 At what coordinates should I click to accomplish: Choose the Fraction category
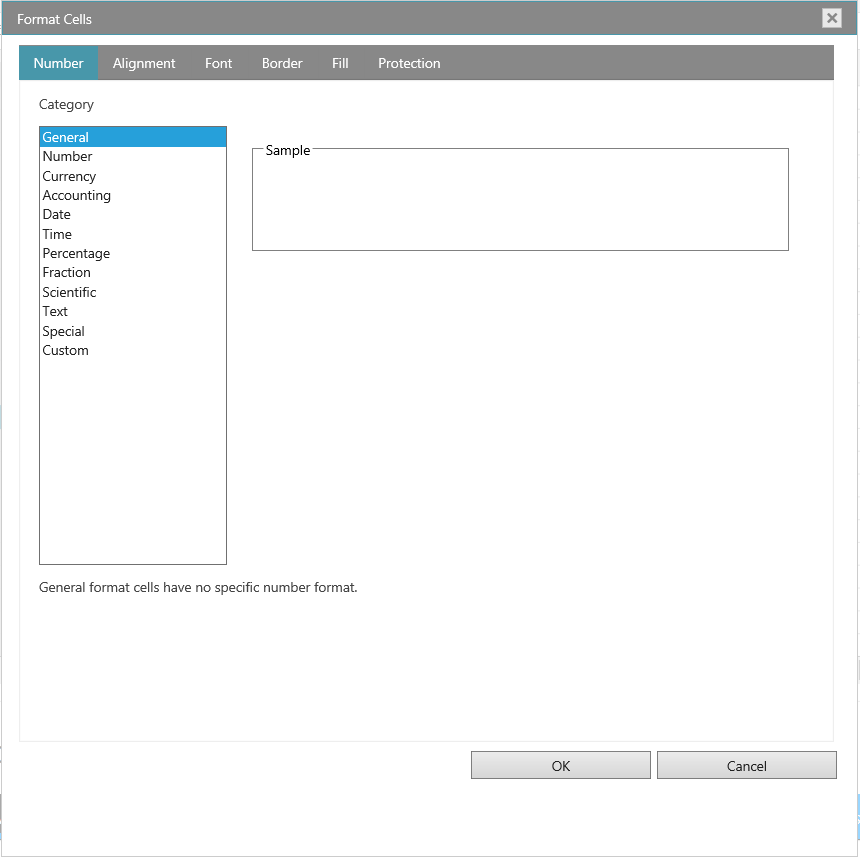coord(66,272)
